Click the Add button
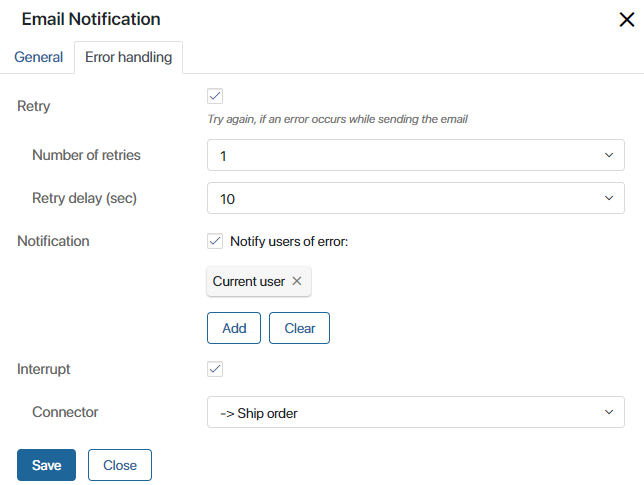 click(234, 328)
